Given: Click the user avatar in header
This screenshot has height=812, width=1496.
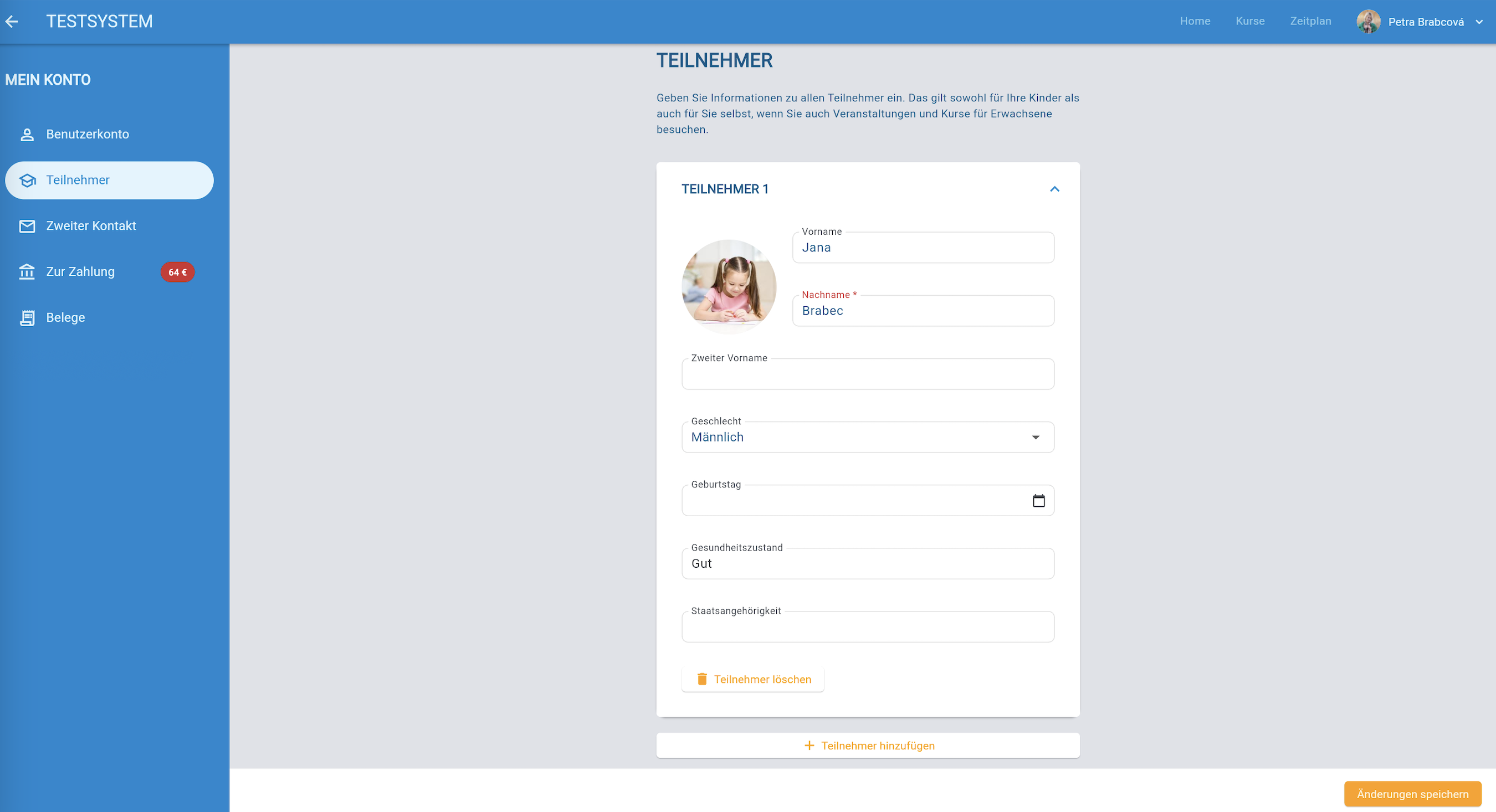Looking at the screenshot, I should click(x=1368, y=22).
